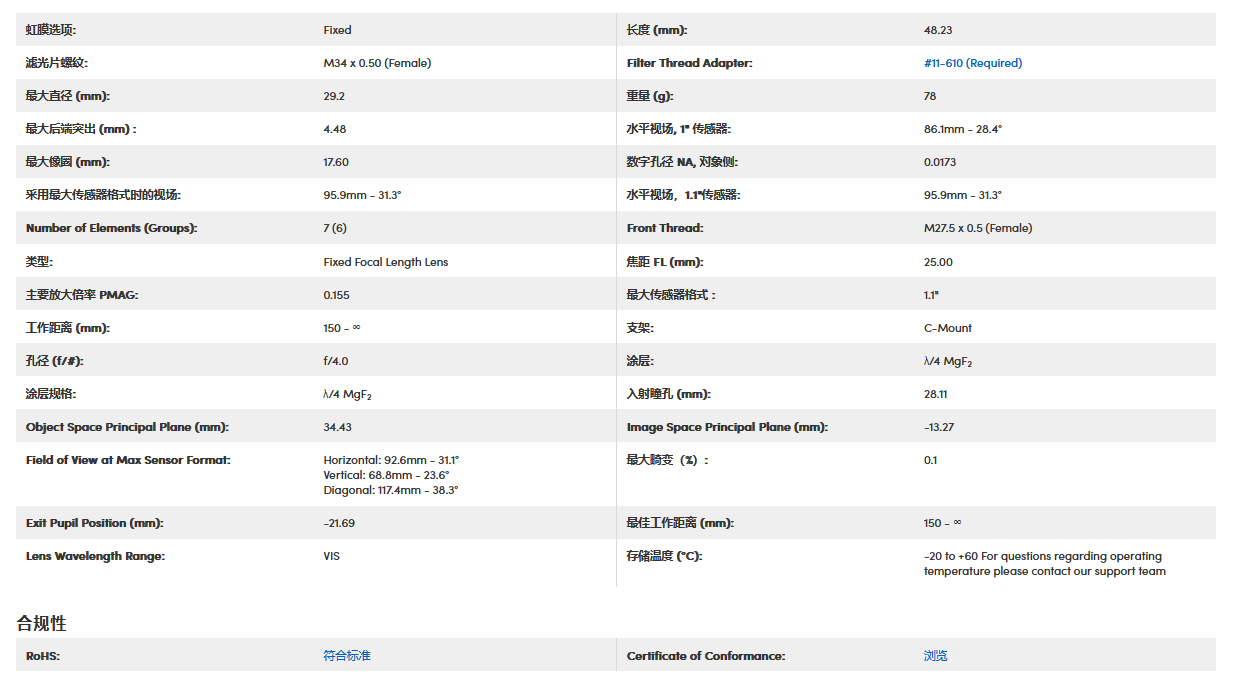This screenshot has height=691, width=1233.
Task: Click the M34 x 0.50 (Female) value
Action: pos(377,63)
